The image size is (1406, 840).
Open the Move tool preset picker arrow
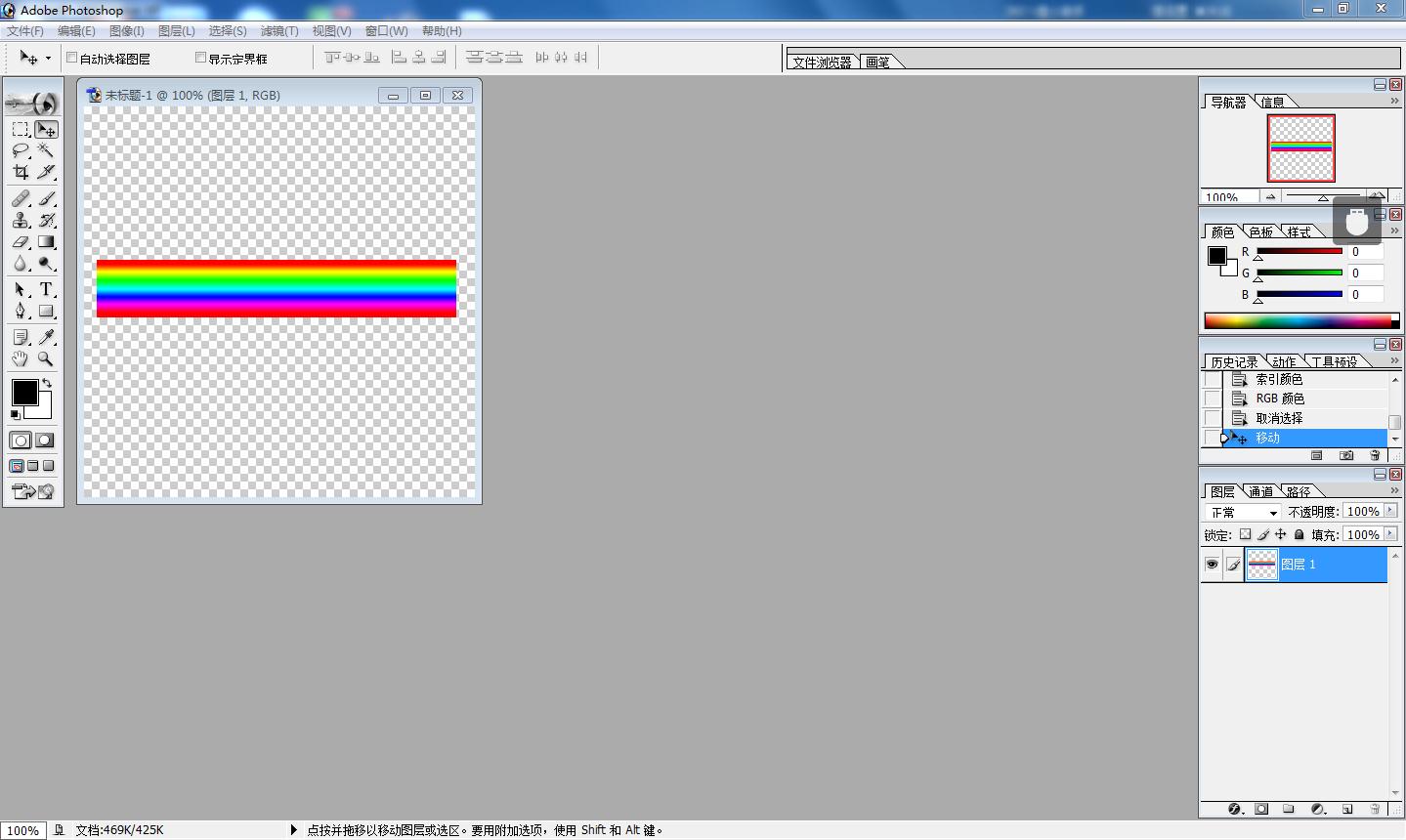pyautogui.click(x=48, y=59)
